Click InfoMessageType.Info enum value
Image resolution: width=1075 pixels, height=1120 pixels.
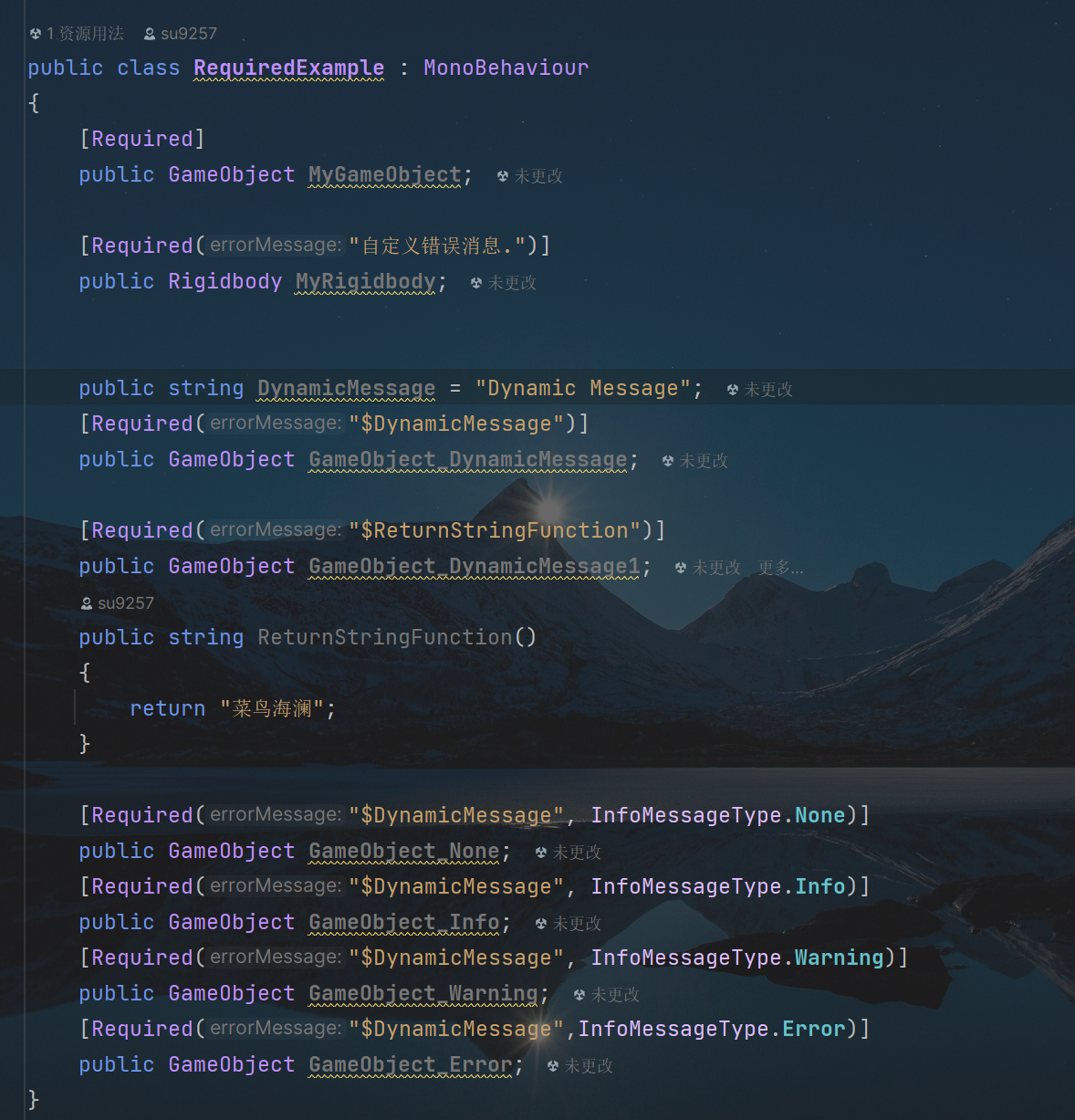pyautogui.click(x=718, y=886)
